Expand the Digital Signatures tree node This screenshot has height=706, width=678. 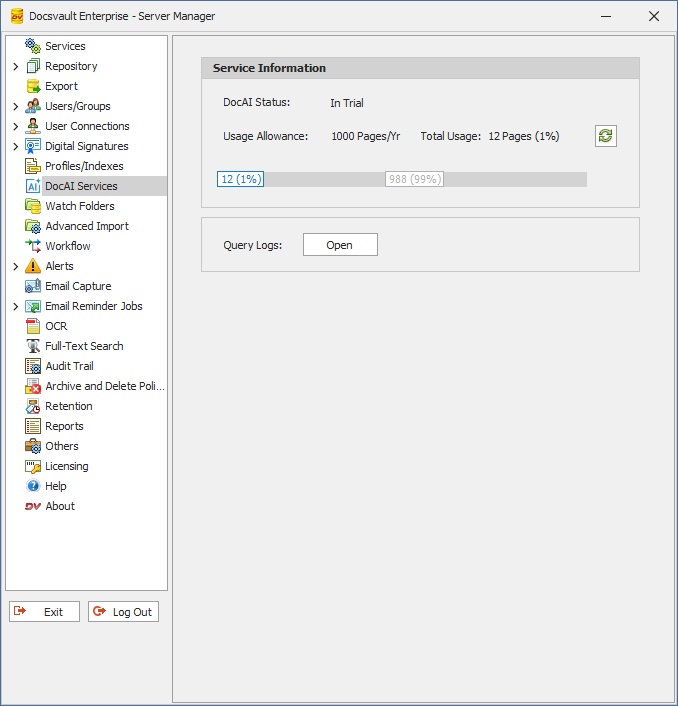point(16,146)
